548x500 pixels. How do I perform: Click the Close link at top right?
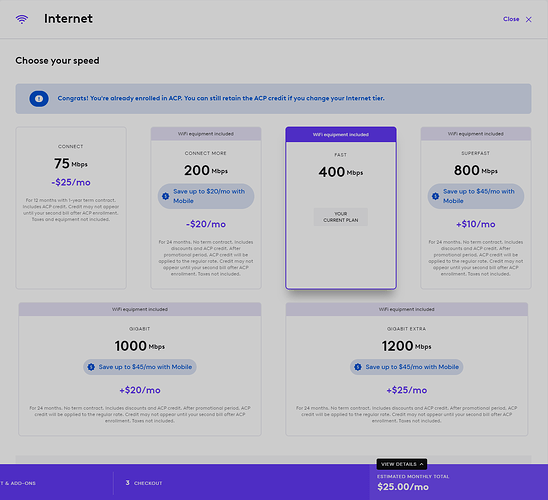coord(511,19)
